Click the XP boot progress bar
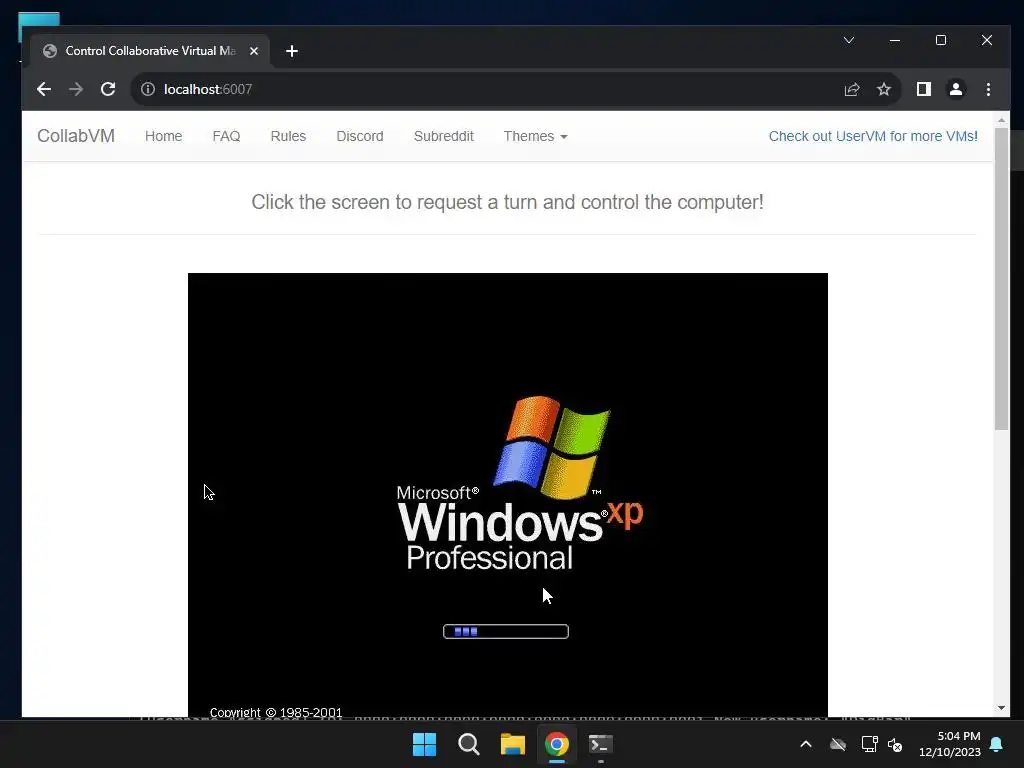The height and width of the screenshot is (768, 1024). pos(505,632)
